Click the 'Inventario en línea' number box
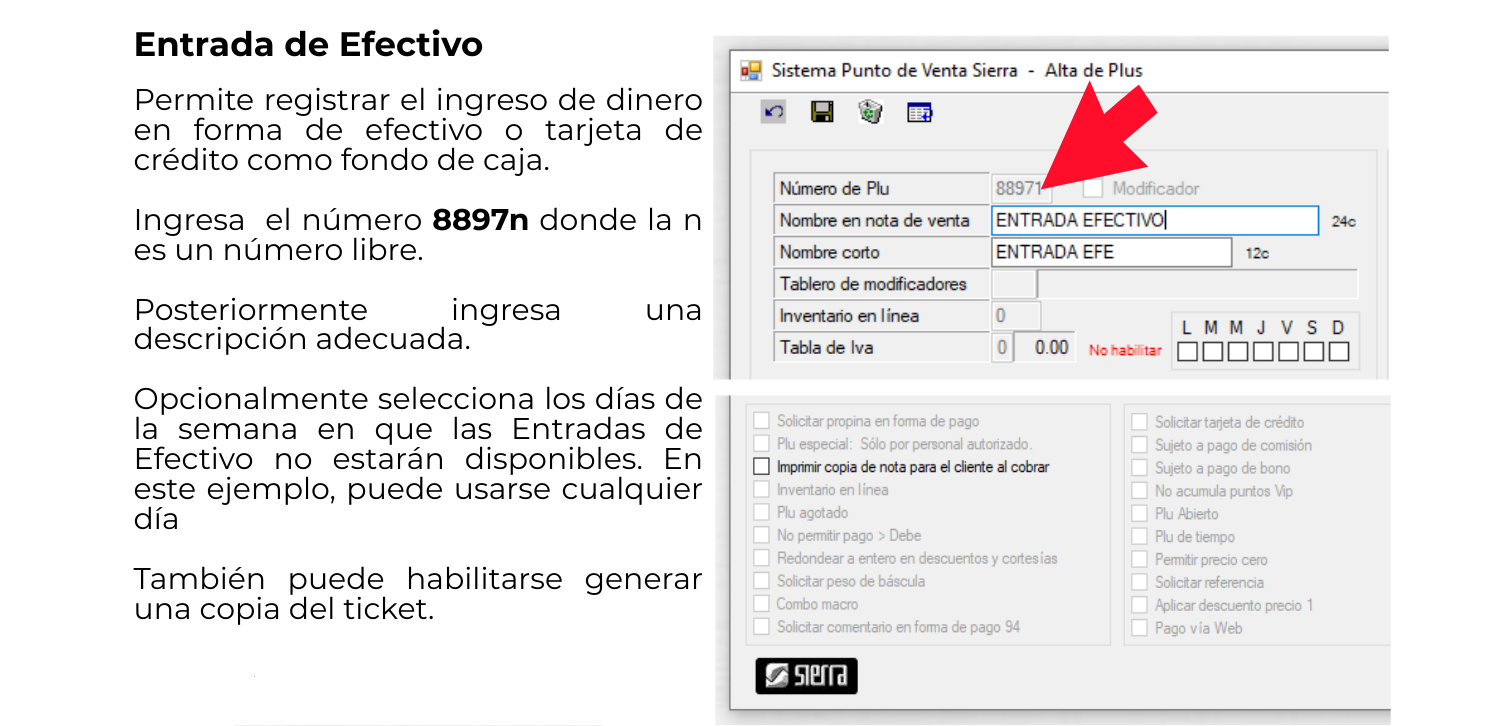 [1016, 316]
